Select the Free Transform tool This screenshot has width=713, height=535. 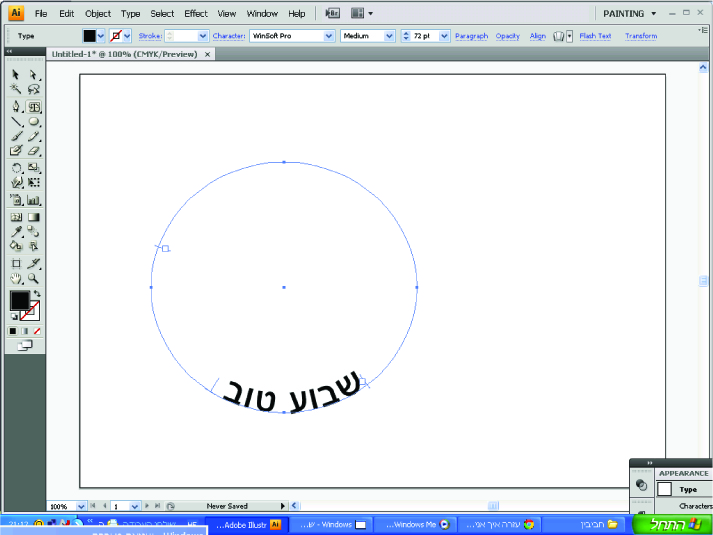click(x=34, y=182)
